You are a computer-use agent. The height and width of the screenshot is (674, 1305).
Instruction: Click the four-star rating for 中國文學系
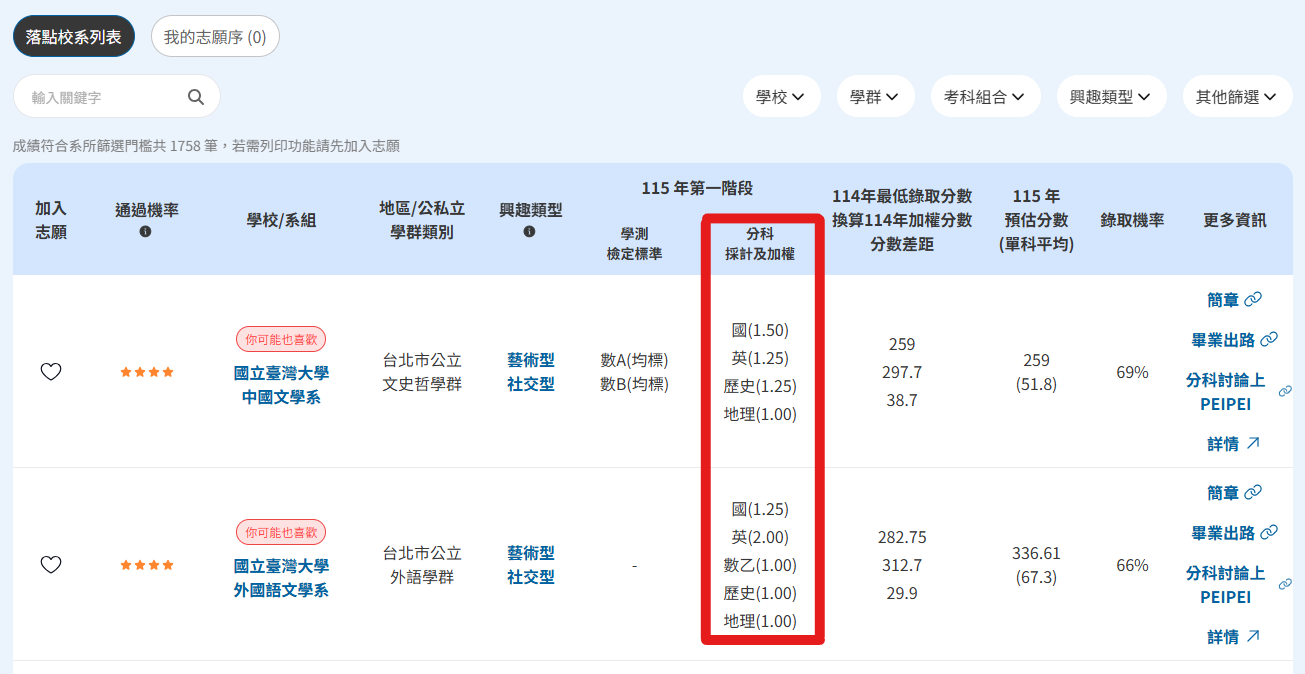click(x=147, y=372)
